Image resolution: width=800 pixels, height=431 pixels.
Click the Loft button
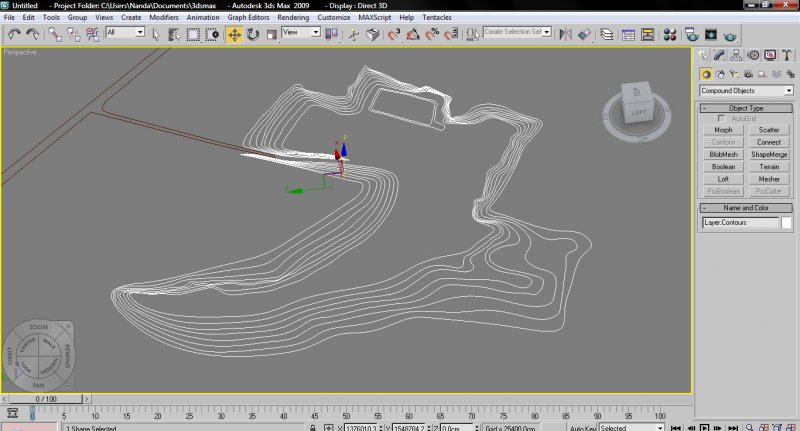coord(723,179)
